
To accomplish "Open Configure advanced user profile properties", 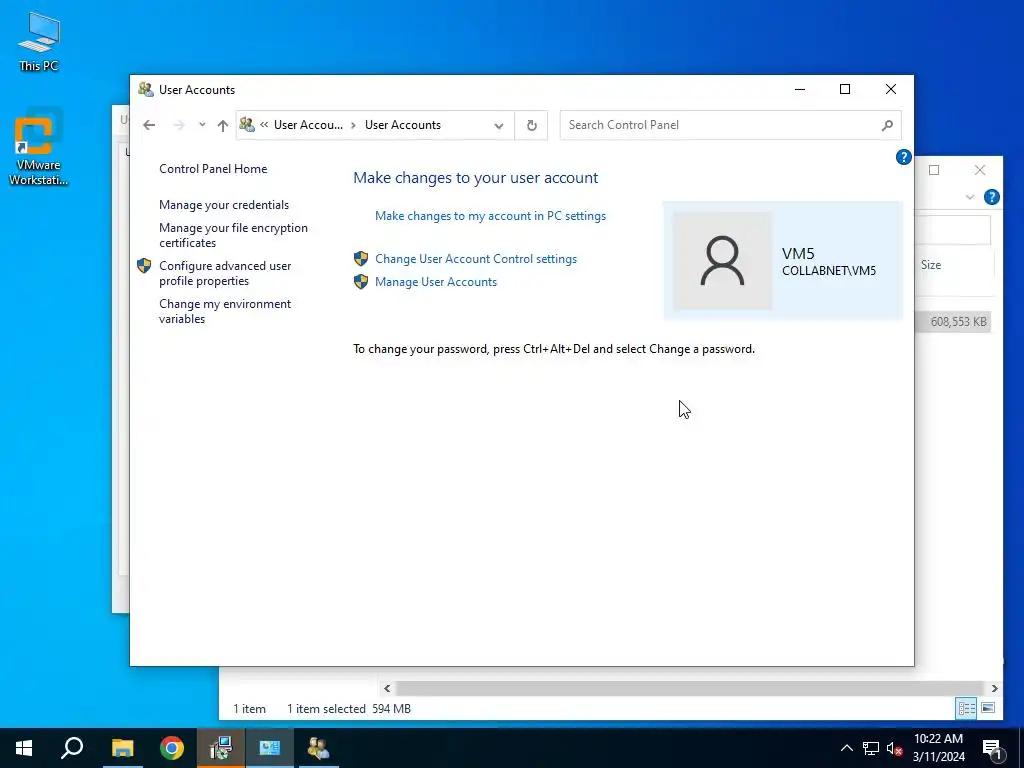I will pyautogui.click(x=225, y=273).
